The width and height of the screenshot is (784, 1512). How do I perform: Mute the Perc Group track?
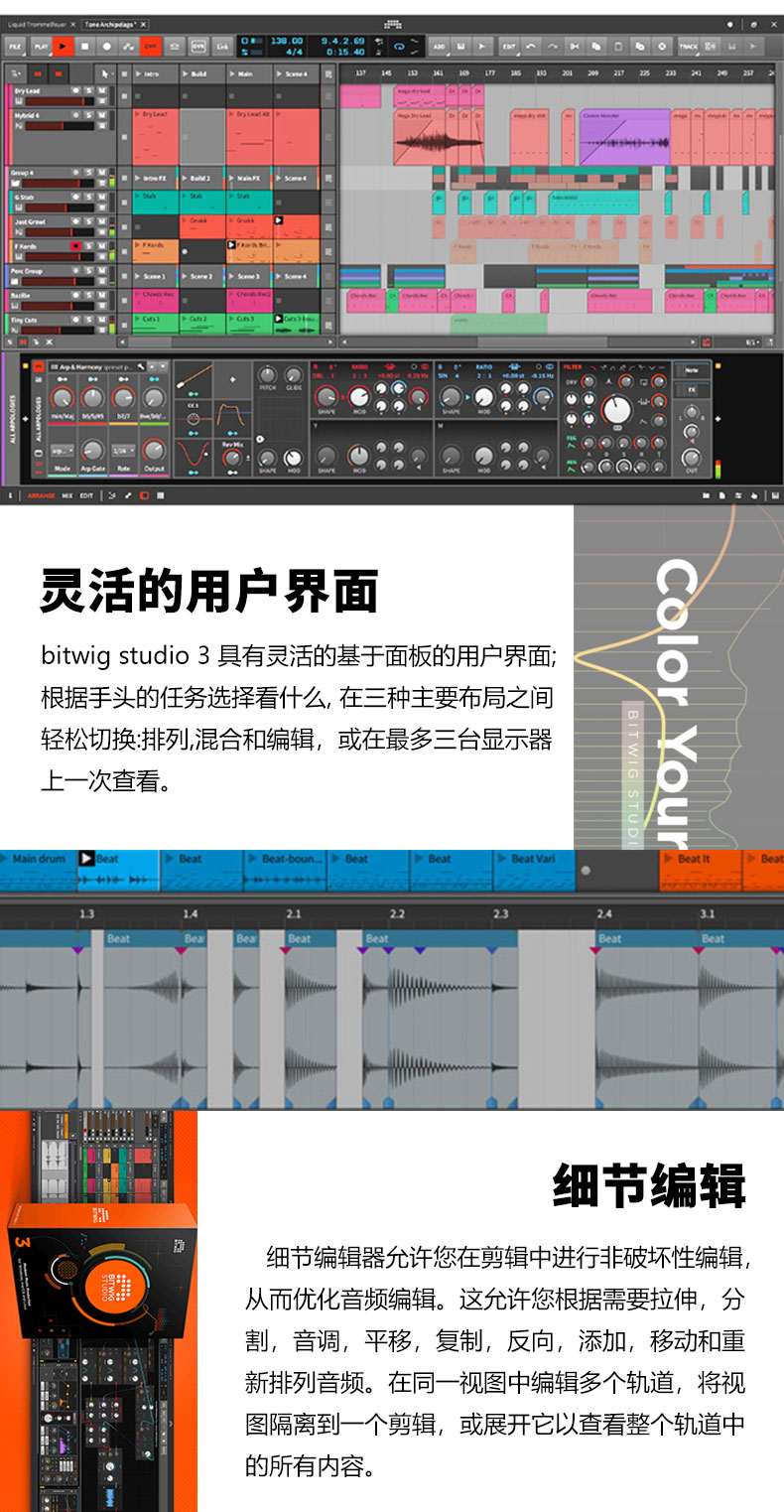point(100,270)
